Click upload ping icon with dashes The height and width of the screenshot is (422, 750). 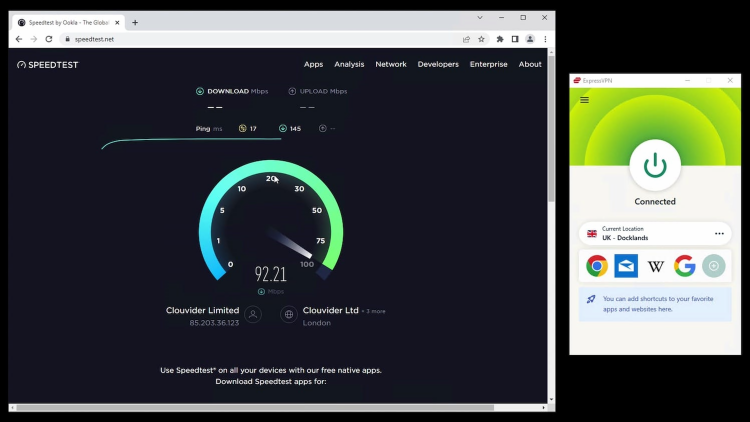[x=322, y=128]
